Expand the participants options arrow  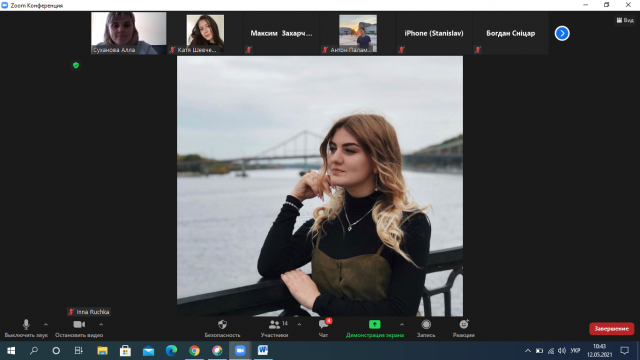[299, 325]
